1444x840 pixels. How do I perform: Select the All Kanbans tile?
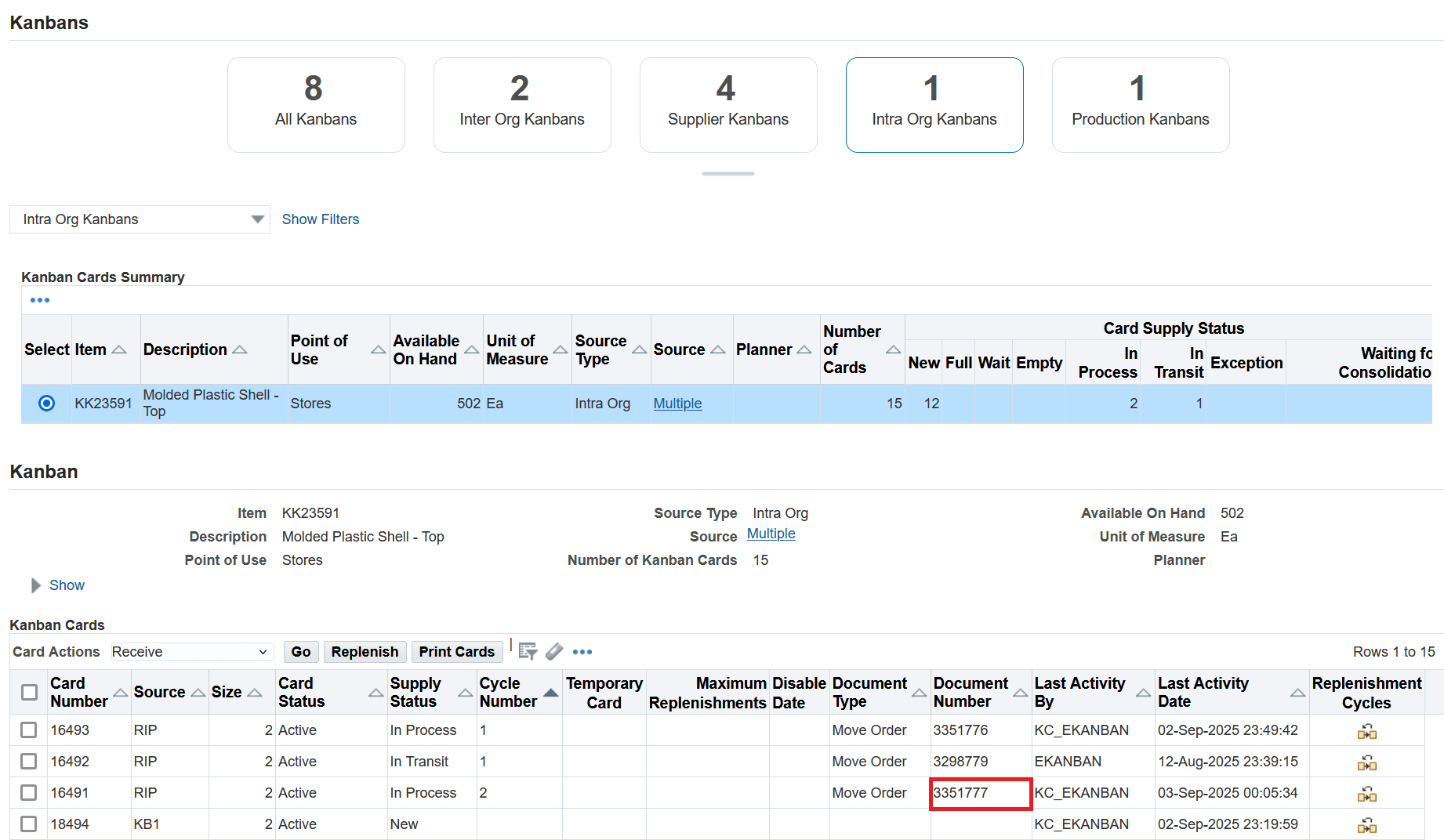coord(316,104)
